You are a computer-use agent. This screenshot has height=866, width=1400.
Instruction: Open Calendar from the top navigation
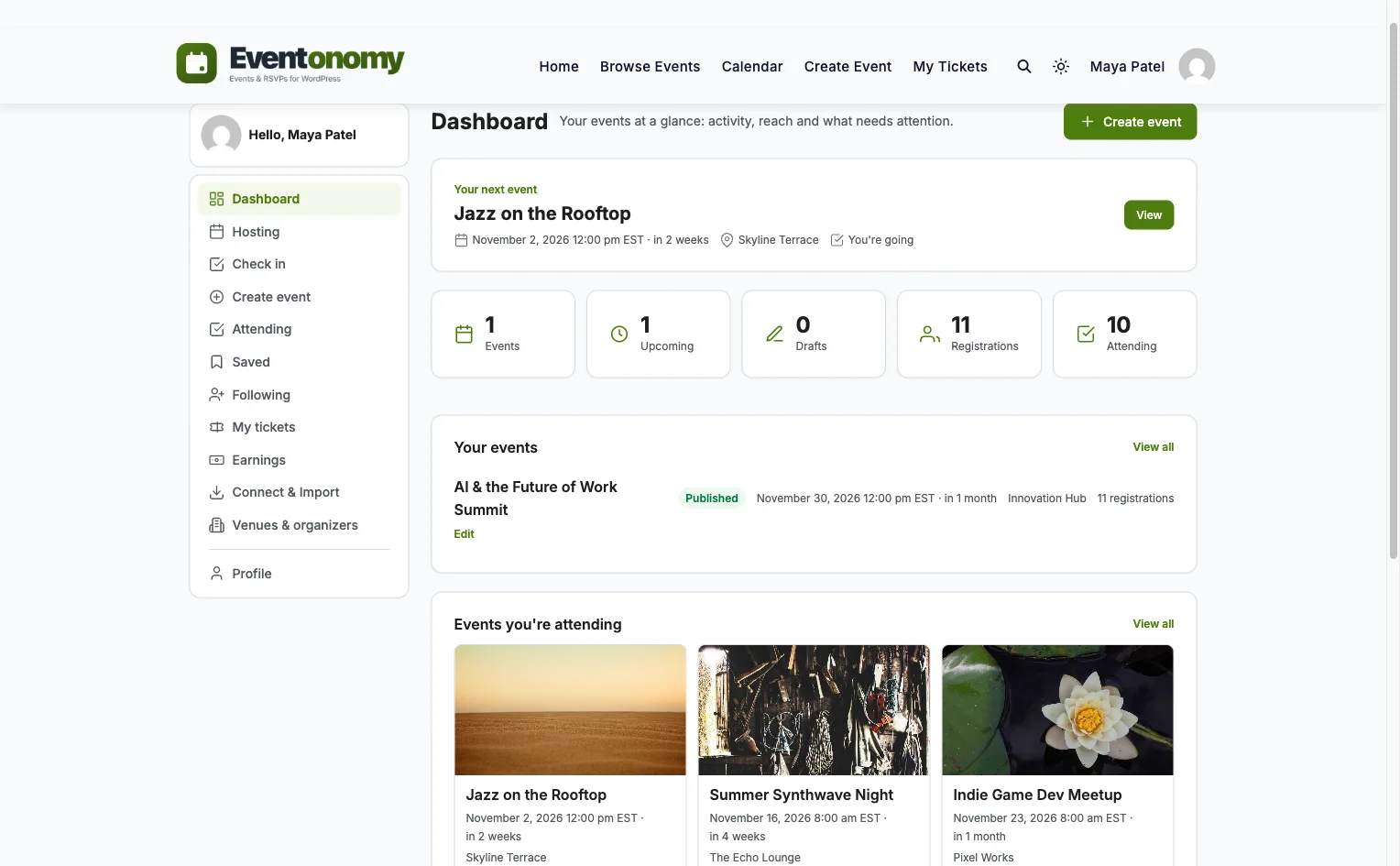coord(752,66)
